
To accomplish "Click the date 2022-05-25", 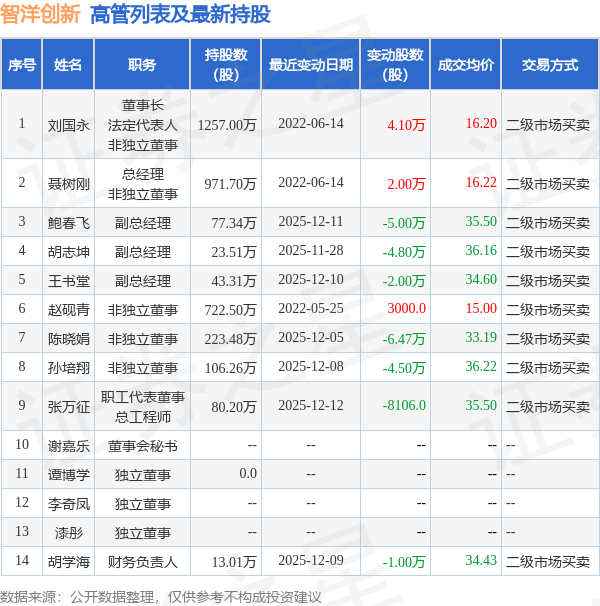I will tap(311, 308).
